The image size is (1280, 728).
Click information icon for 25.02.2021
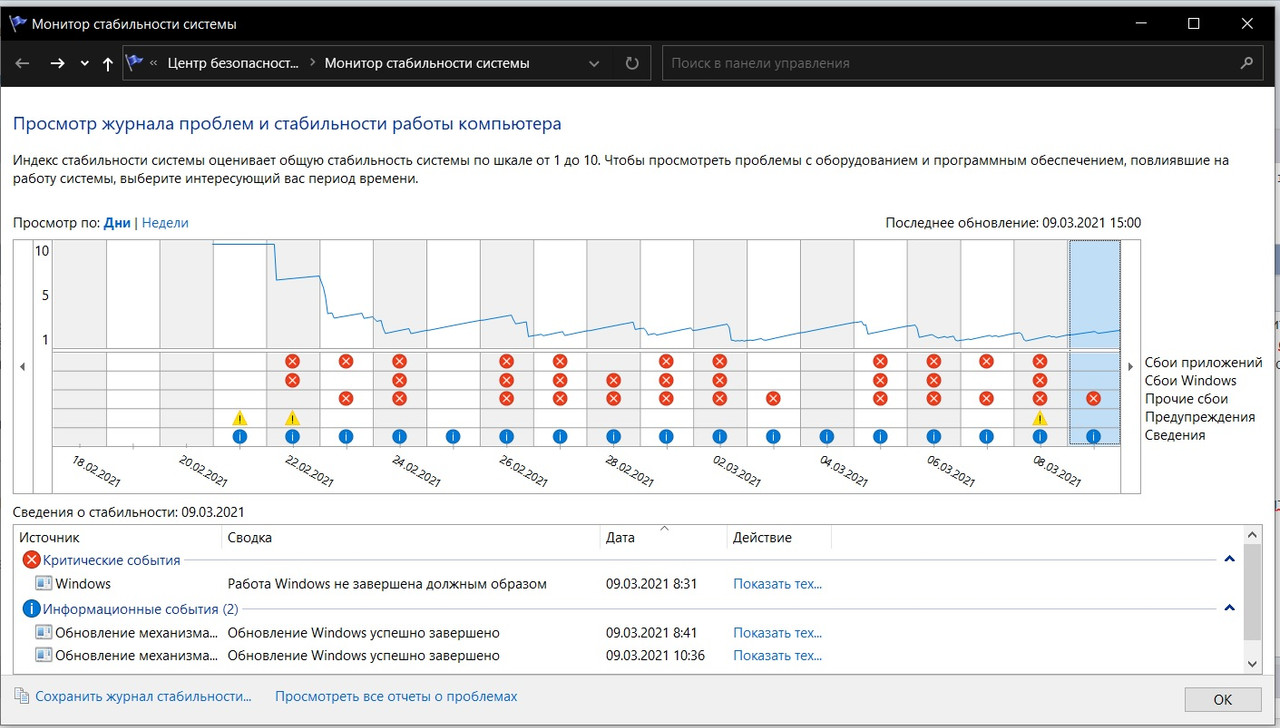pyautogui.click(x=453, y=436)
